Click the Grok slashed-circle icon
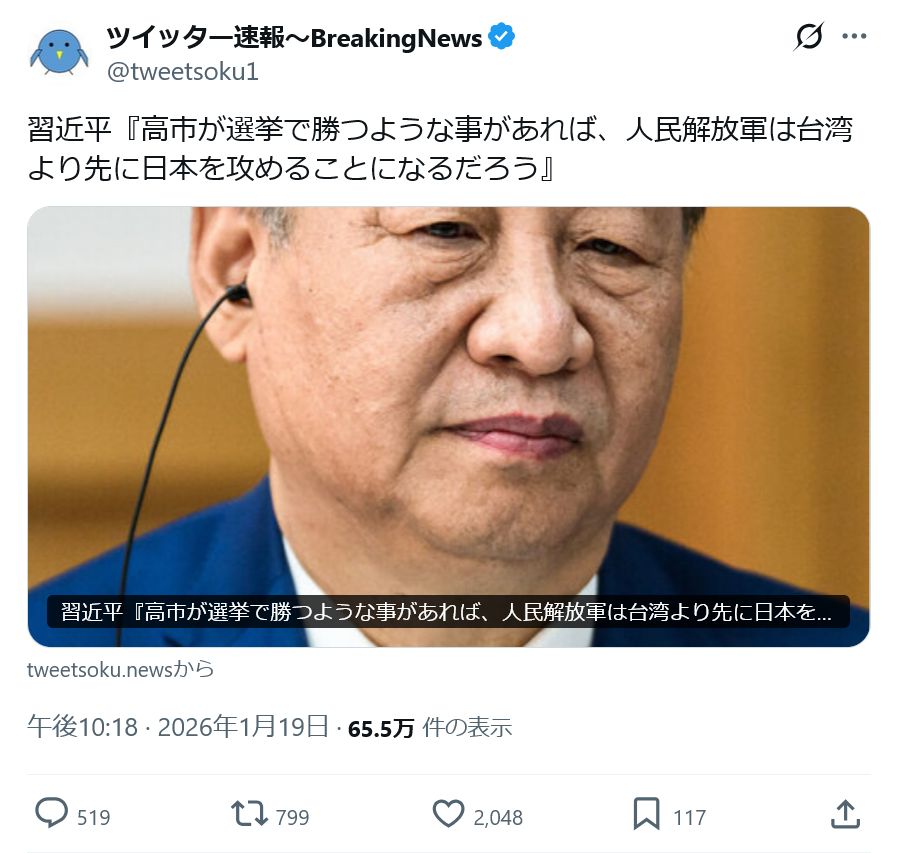 (x=809, y=36)
